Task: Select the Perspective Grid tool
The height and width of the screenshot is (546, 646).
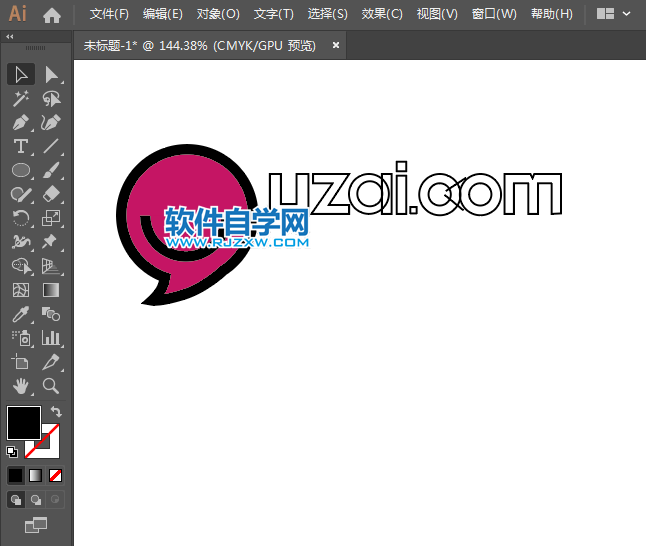Action: (51, 266)
